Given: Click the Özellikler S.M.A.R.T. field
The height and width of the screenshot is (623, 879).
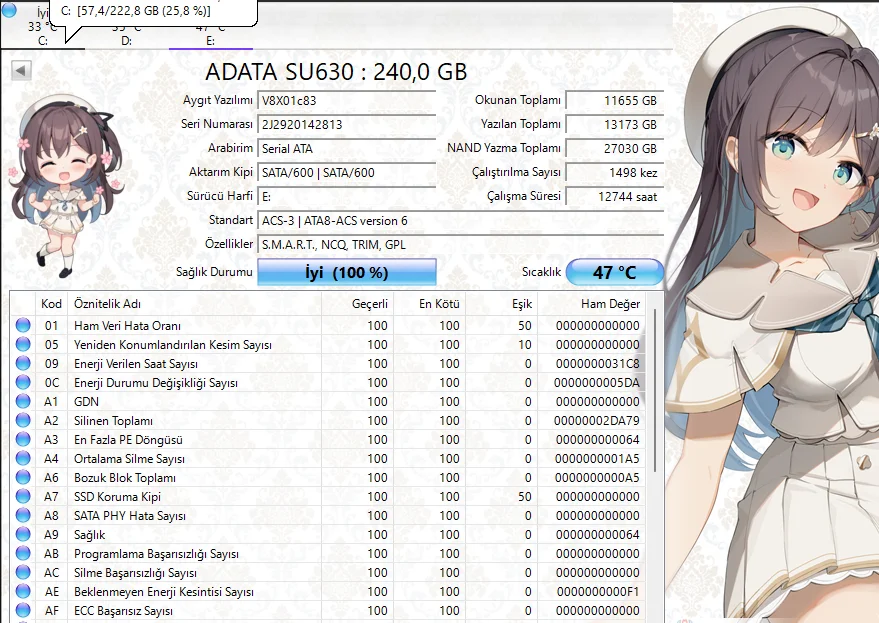Looking at the screenshot, I should 460,245.
